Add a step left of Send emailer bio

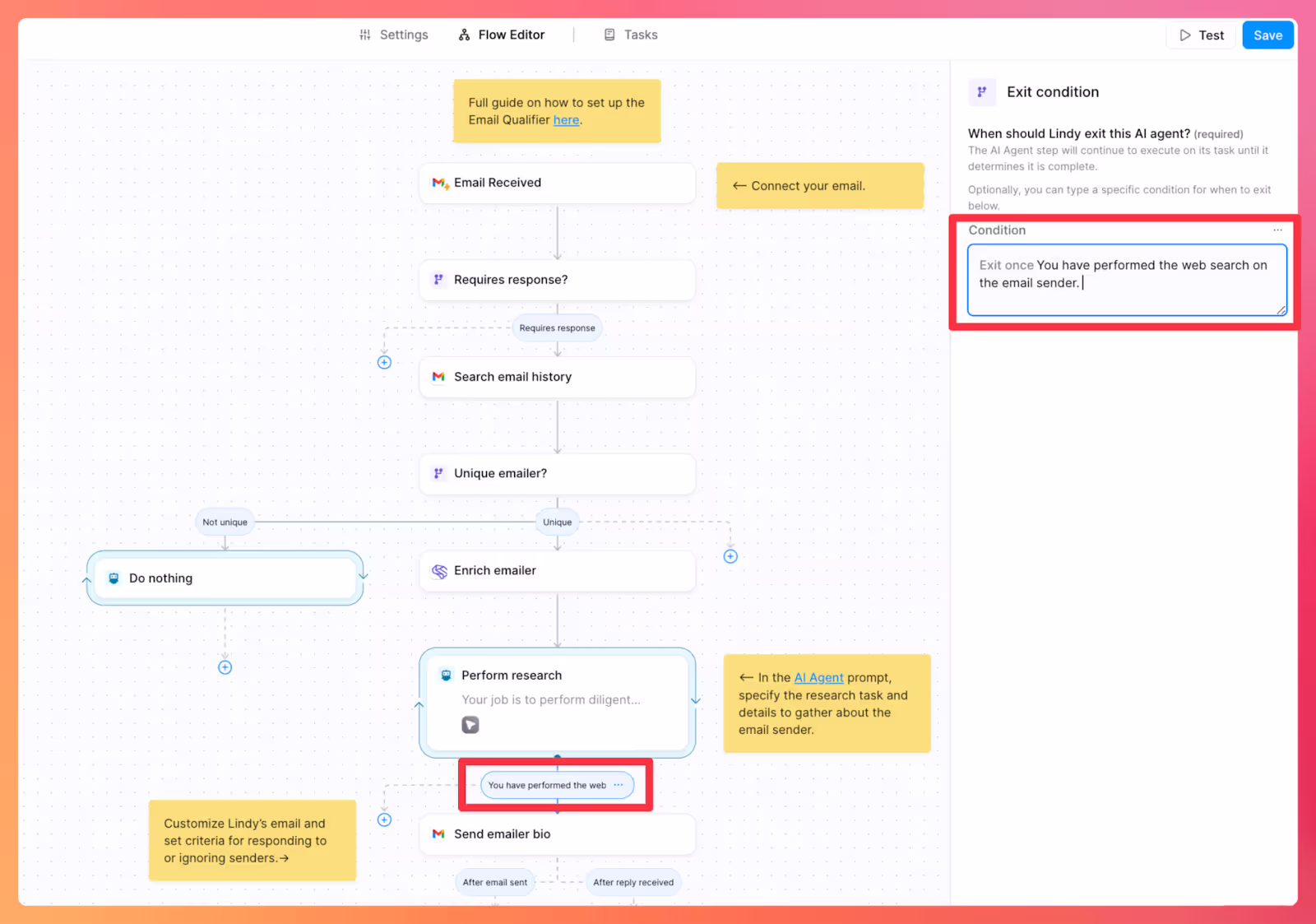pos(384,820)
